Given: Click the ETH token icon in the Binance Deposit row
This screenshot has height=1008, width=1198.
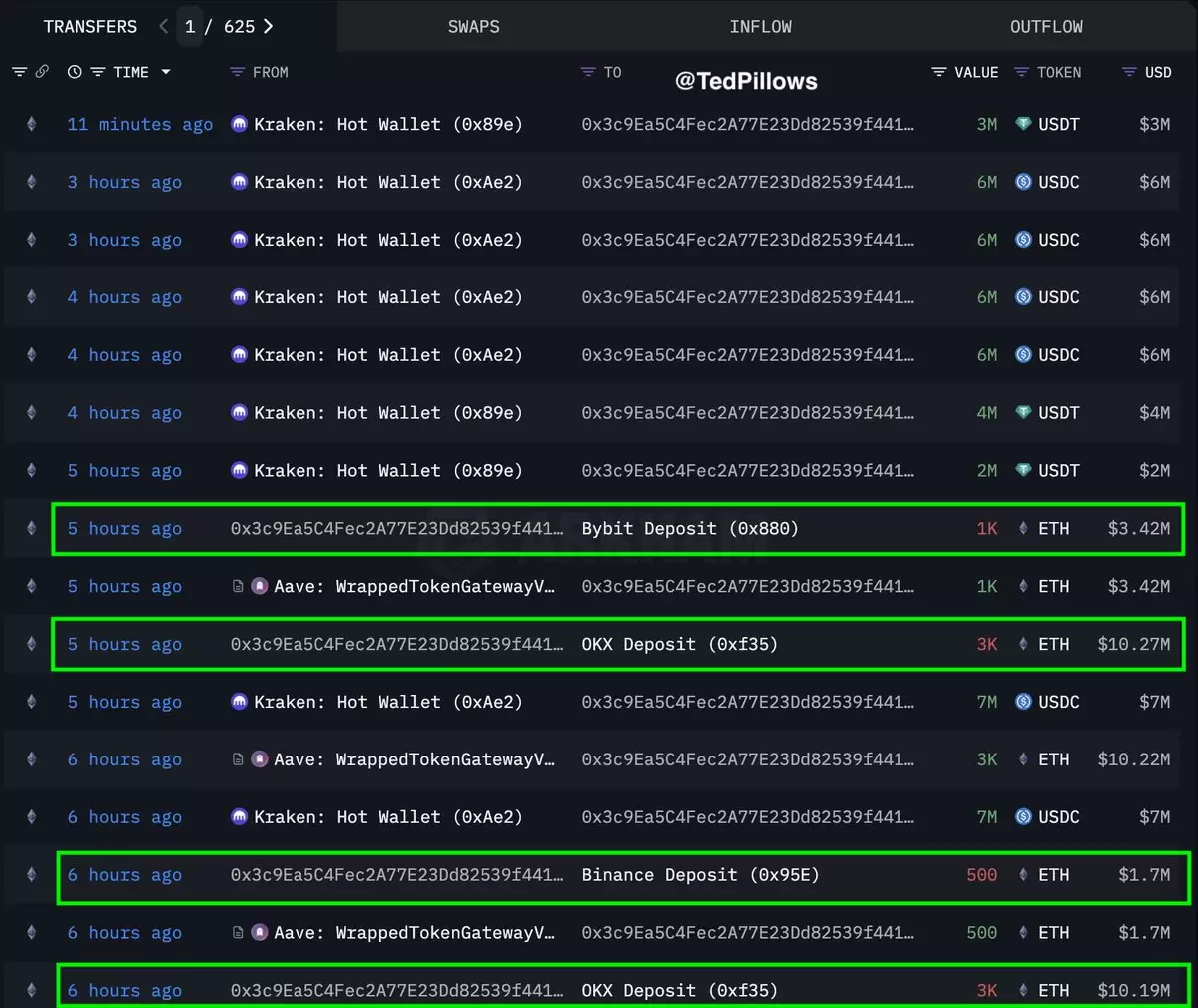Looking at the screenshot, I should pyautogui.click(x=1023, y=875).
